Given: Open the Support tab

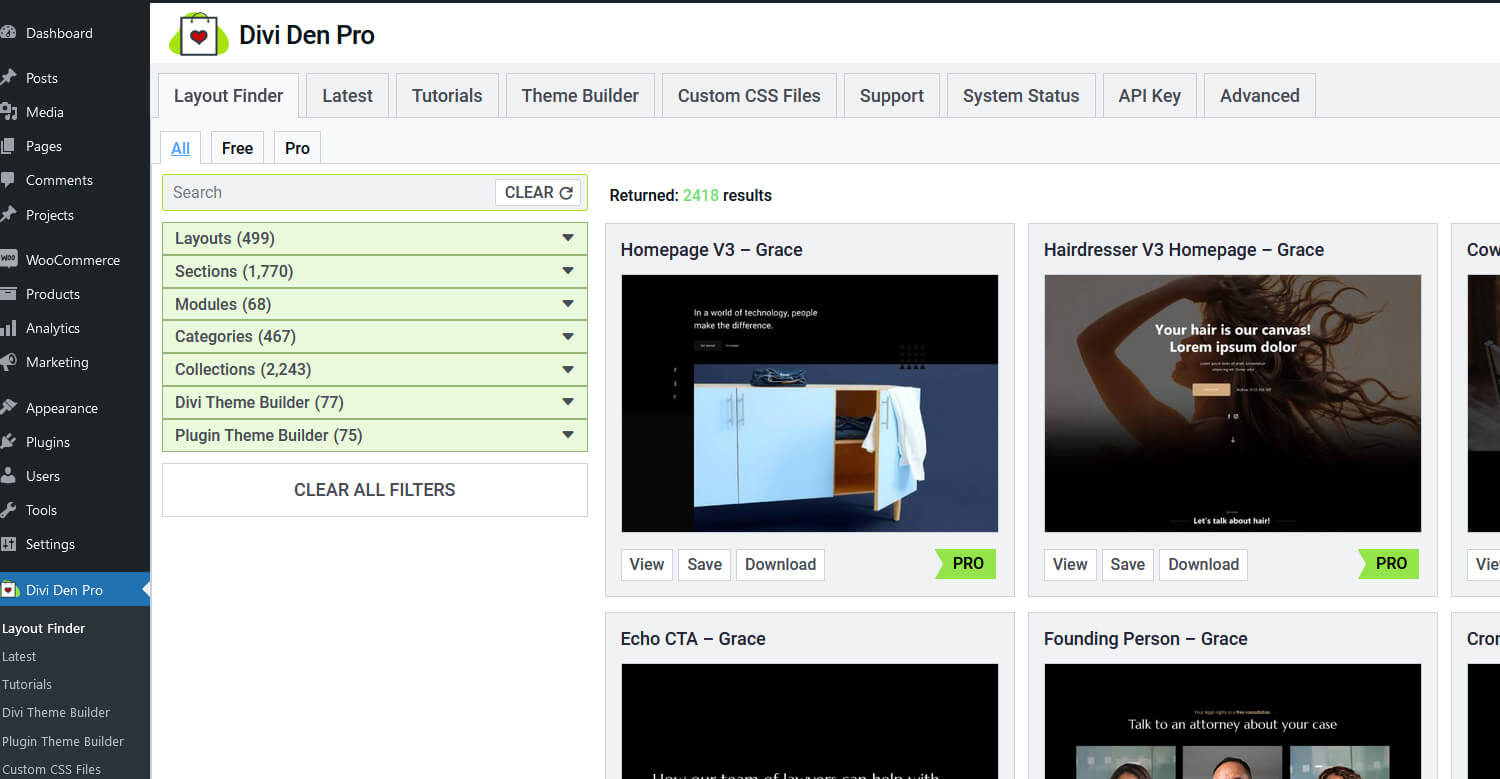Looking at the screenshot, I should coord(892,96).
